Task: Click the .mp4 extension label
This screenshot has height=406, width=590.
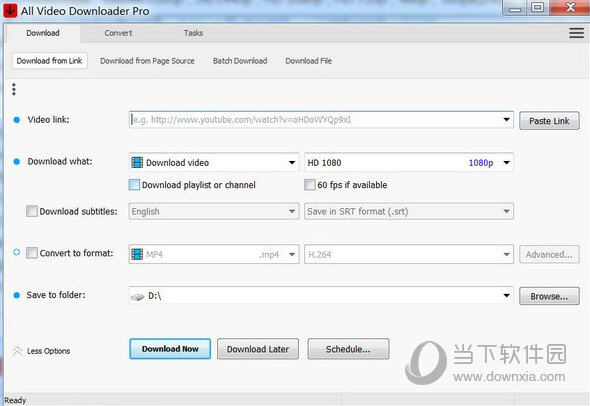Action: coord(269,255)
